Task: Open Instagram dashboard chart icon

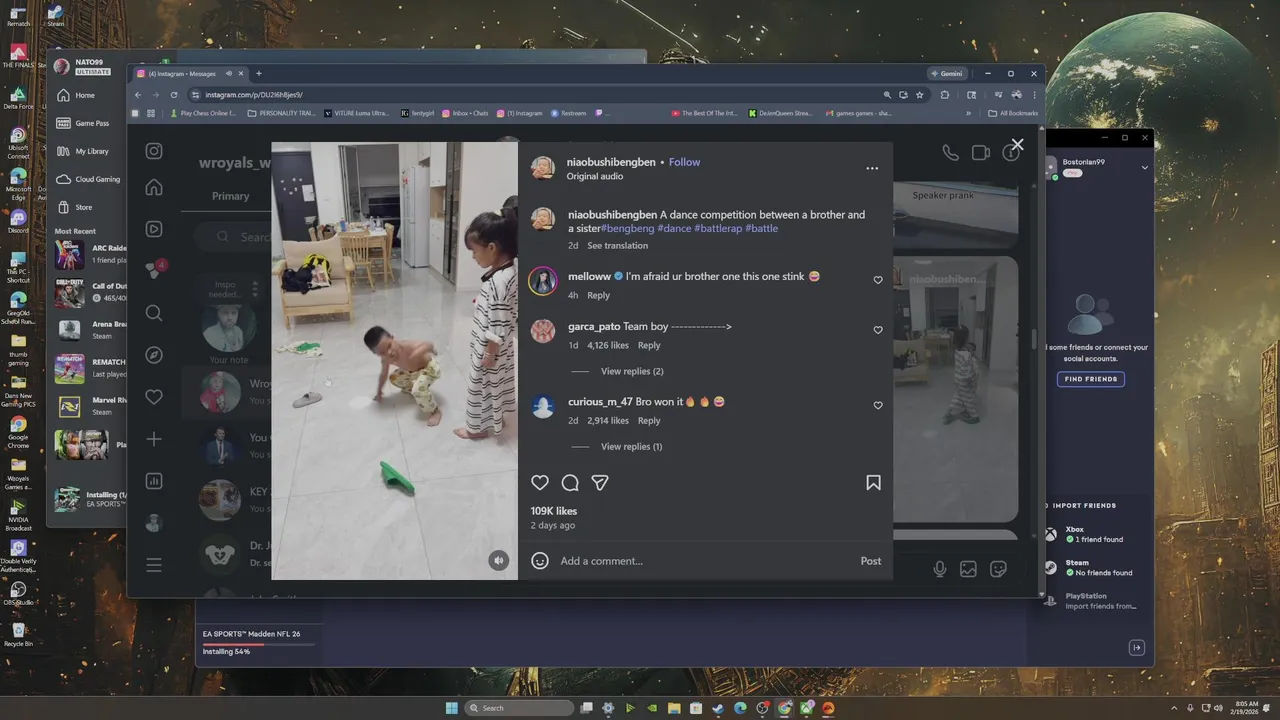Action: tap(154, 481)
